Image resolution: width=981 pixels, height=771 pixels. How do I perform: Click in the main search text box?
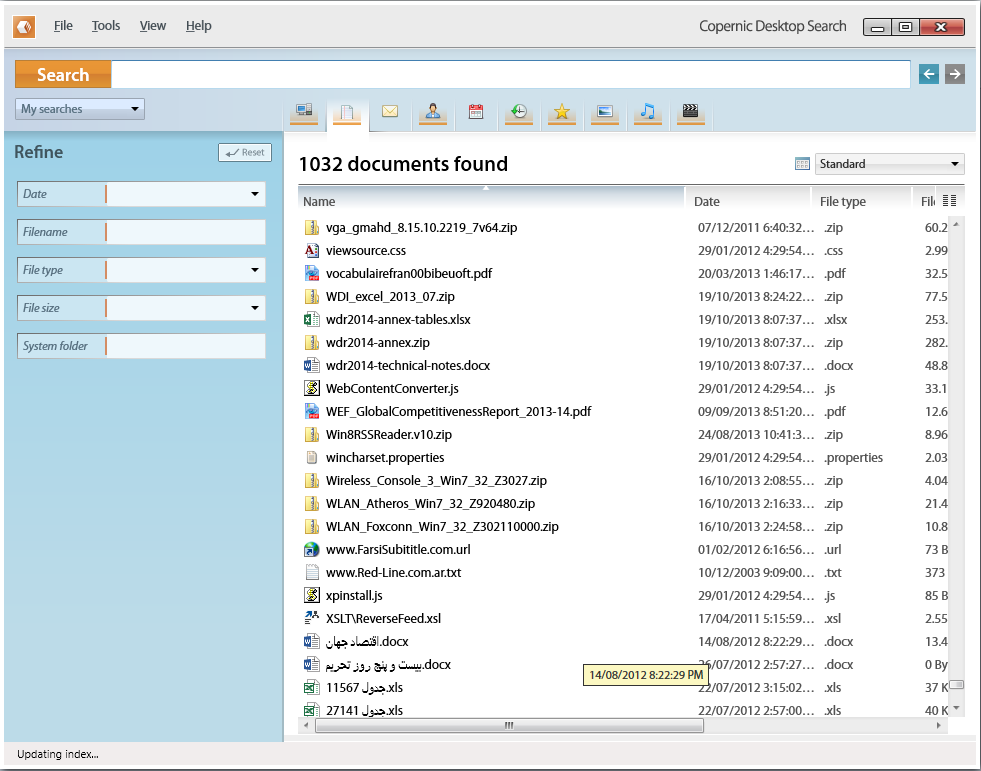pyautogui.click(x=511, y=74)
